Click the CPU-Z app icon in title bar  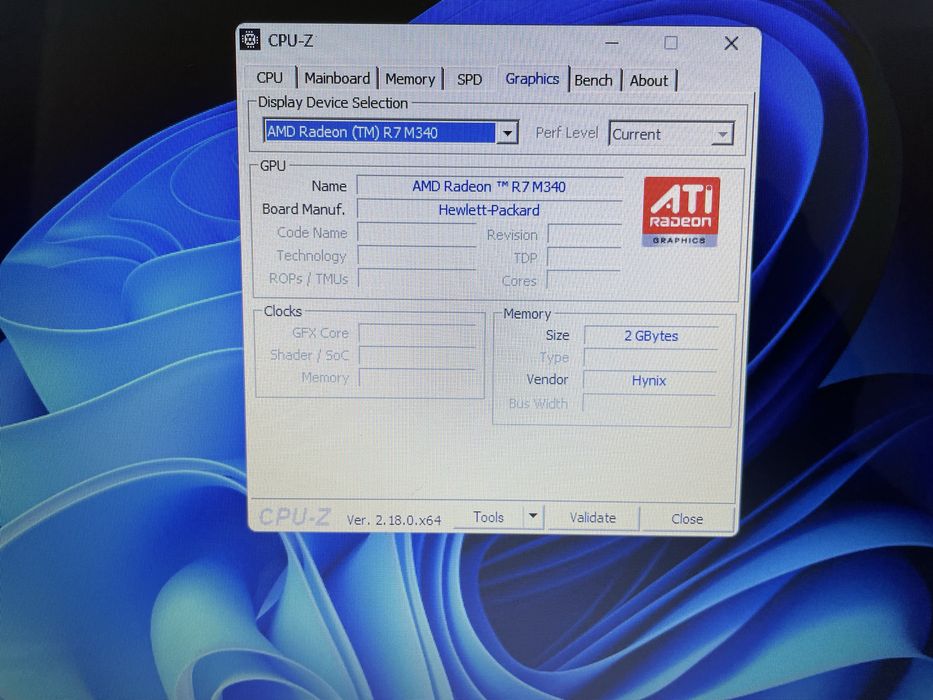(250, 40)
